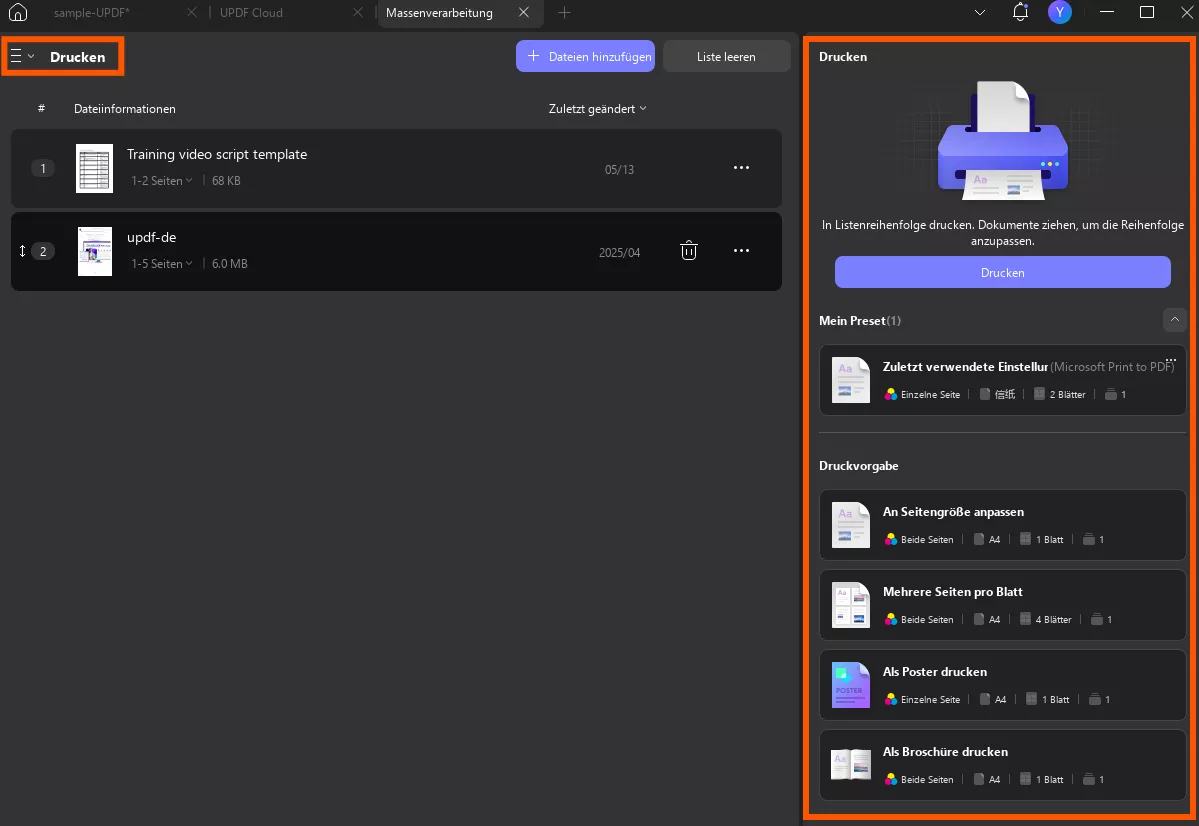Click the 6.0 MB file size
The image size is (1199, 826).
[229, 263]
